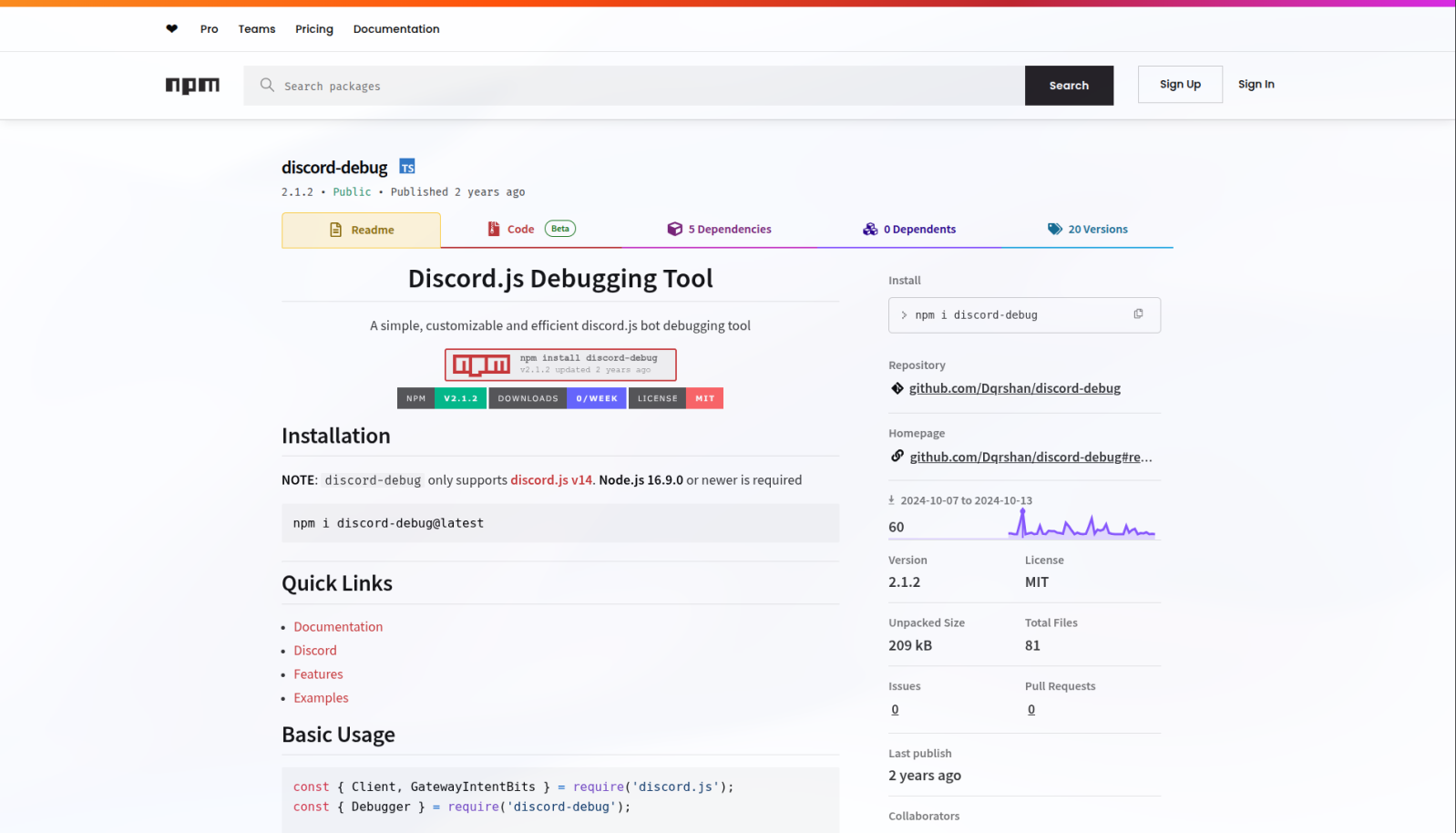Switch to the Code tab
This screenshot has width=1456, height=833.
[531, 229]
